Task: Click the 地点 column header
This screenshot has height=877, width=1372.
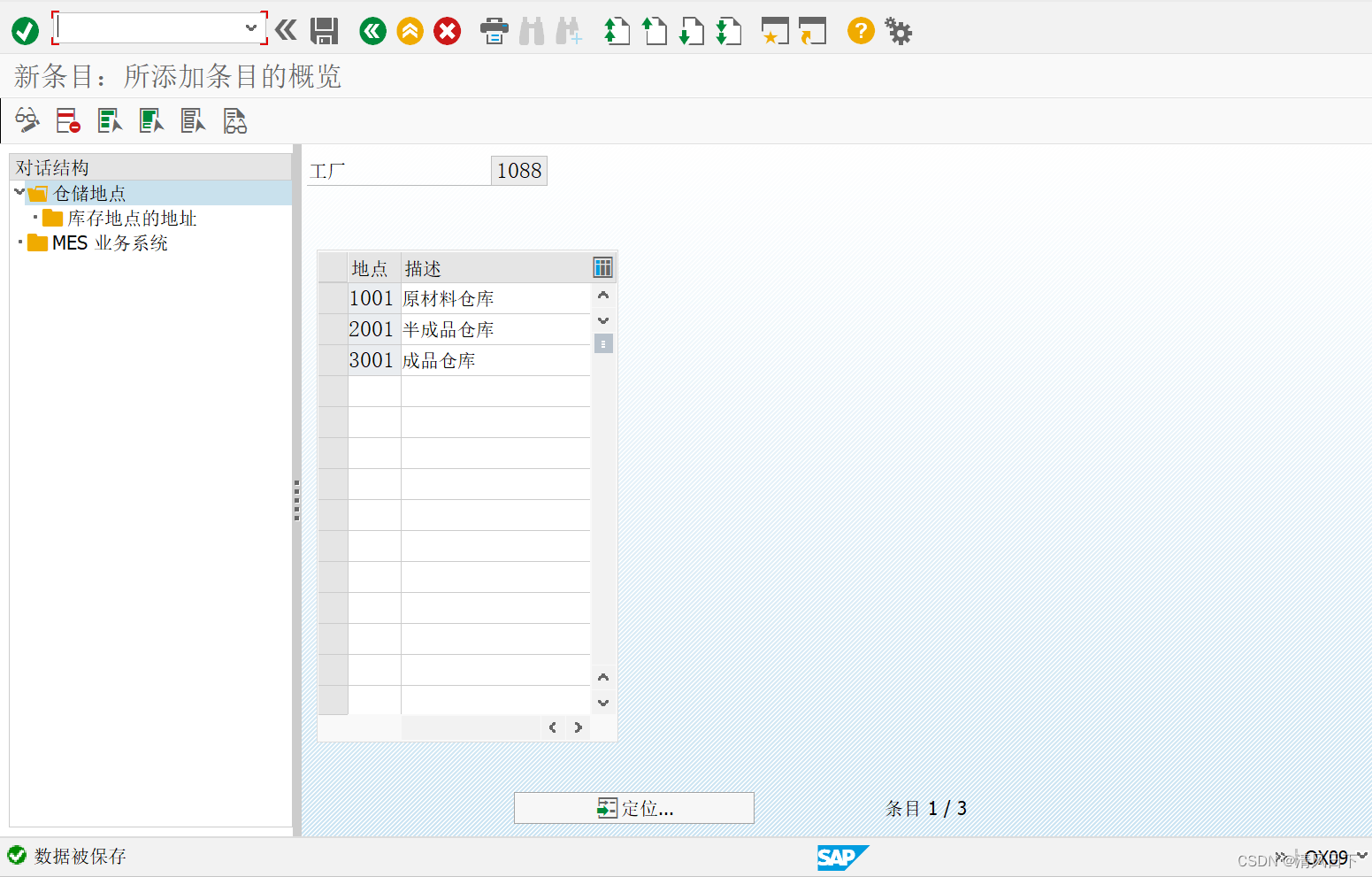Action: pyautogui.click(x=374, y=268)
